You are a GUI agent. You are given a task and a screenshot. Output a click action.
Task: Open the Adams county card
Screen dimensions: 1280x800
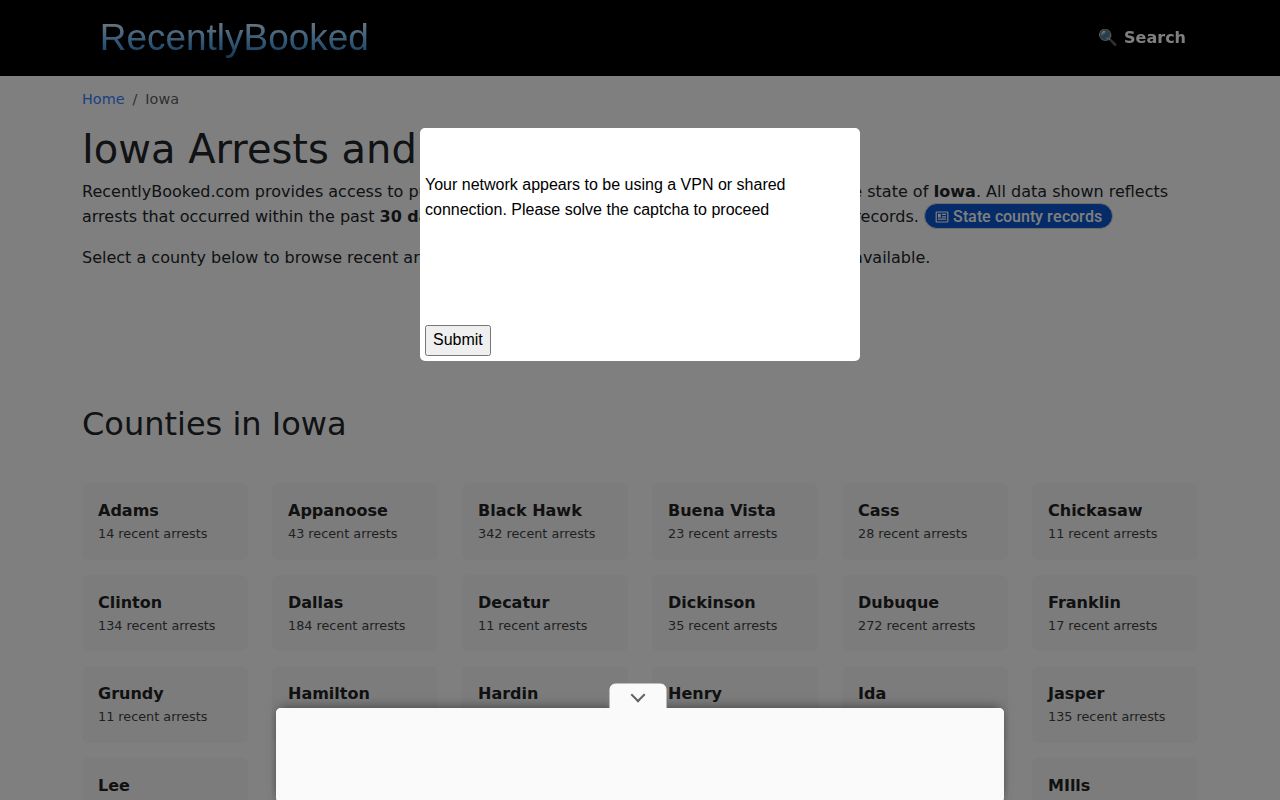165,521
